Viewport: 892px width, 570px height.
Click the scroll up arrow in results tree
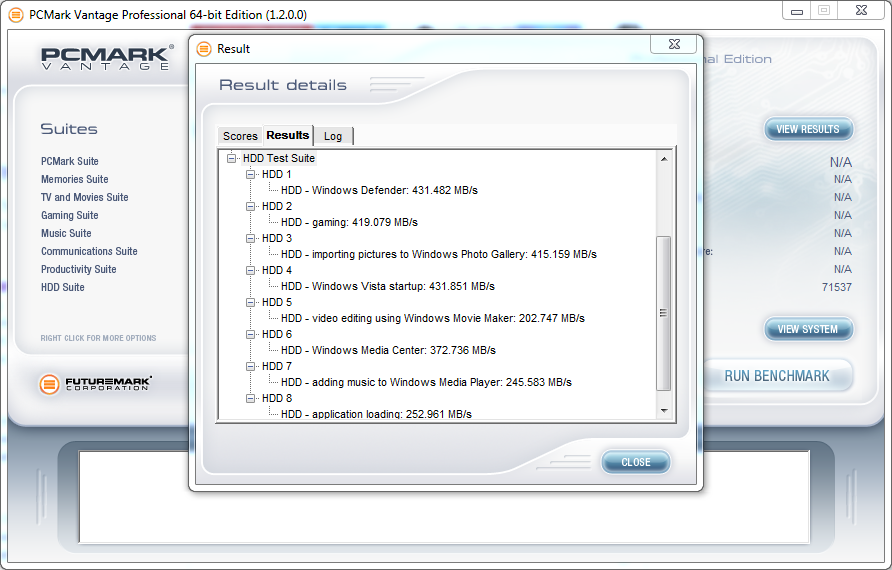click(x=664, y=159)
